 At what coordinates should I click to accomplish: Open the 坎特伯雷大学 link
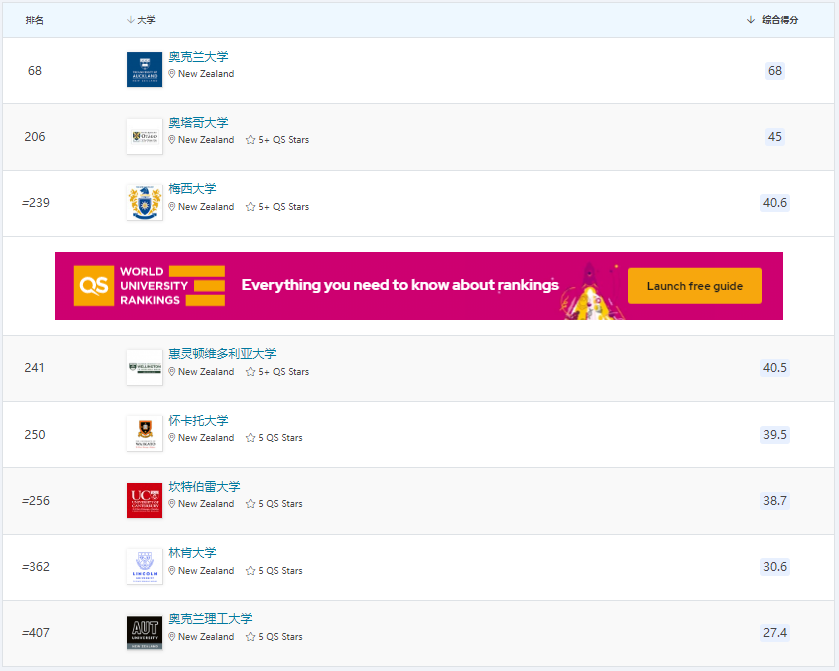(x=204, y=487)
